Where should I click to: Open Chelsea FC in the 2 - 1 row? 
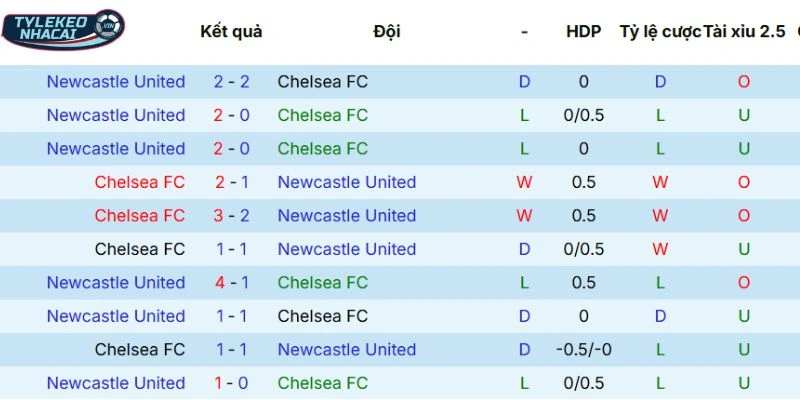140,182
